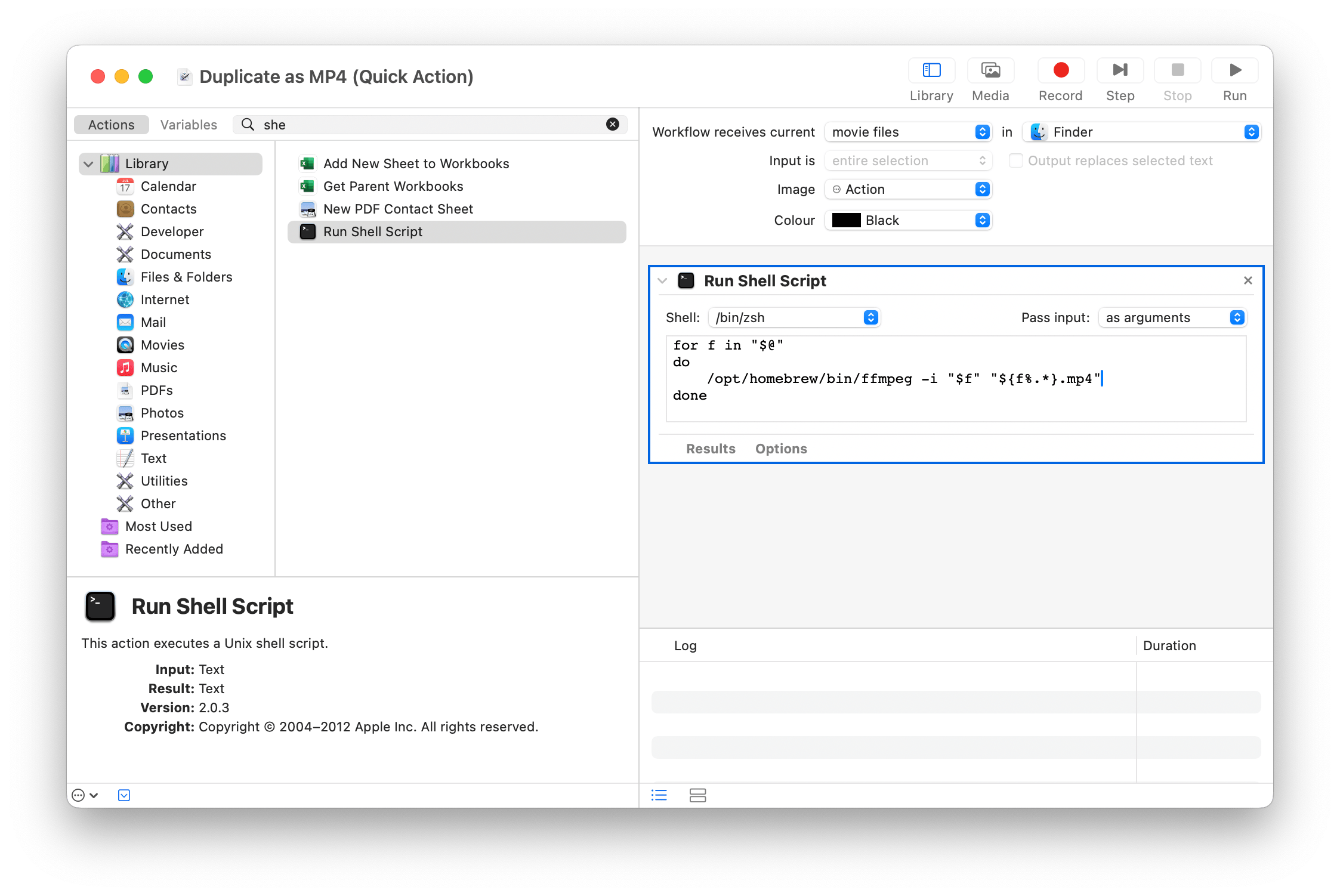The height and width of the screenshot is (896, 1340).
Task: Open the Shell /bin/zsh dropdown
Action: (x=794, y=317)
